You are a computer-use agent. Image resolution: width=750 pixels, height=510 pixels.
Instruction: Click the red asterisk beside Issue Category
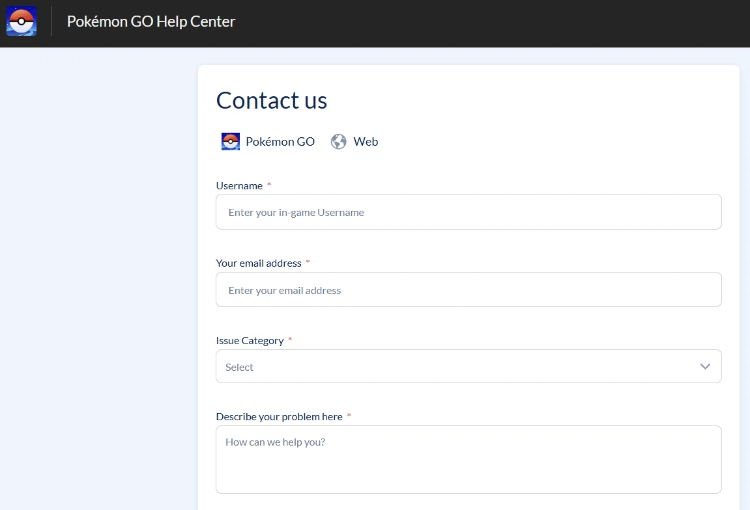click(x=290, y=339)
